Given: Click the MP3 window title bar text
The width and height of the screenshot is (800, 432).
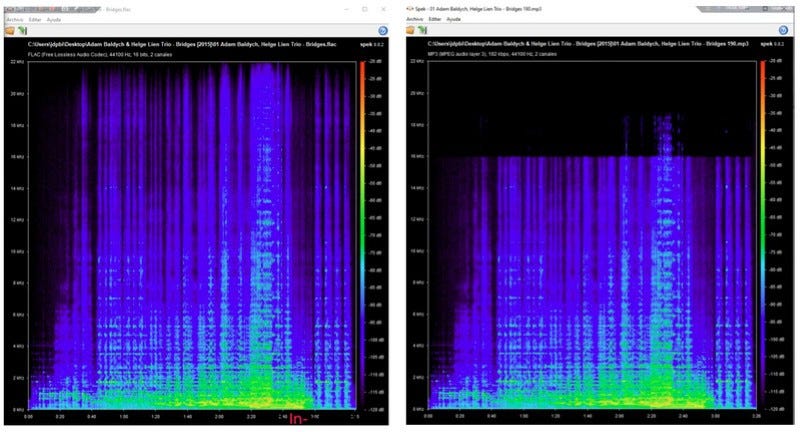Looking at the screenshot, I should pyautogui.click(x=478, y=9).
